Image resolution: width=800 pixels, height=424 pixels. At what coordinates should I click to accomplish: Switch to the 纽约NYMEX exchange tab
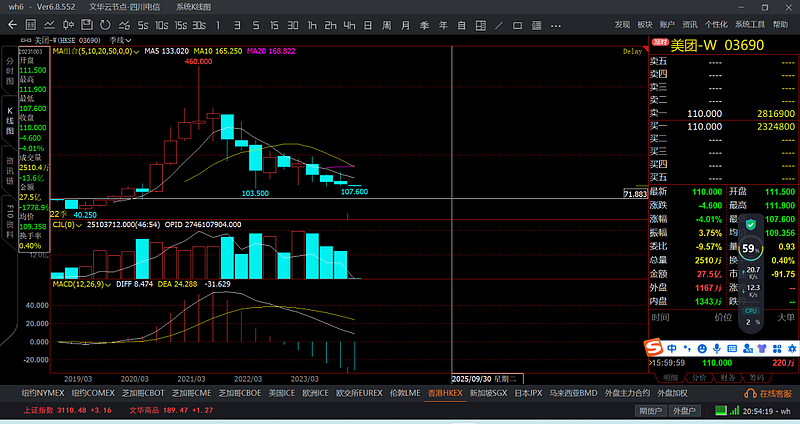point(43,393)
